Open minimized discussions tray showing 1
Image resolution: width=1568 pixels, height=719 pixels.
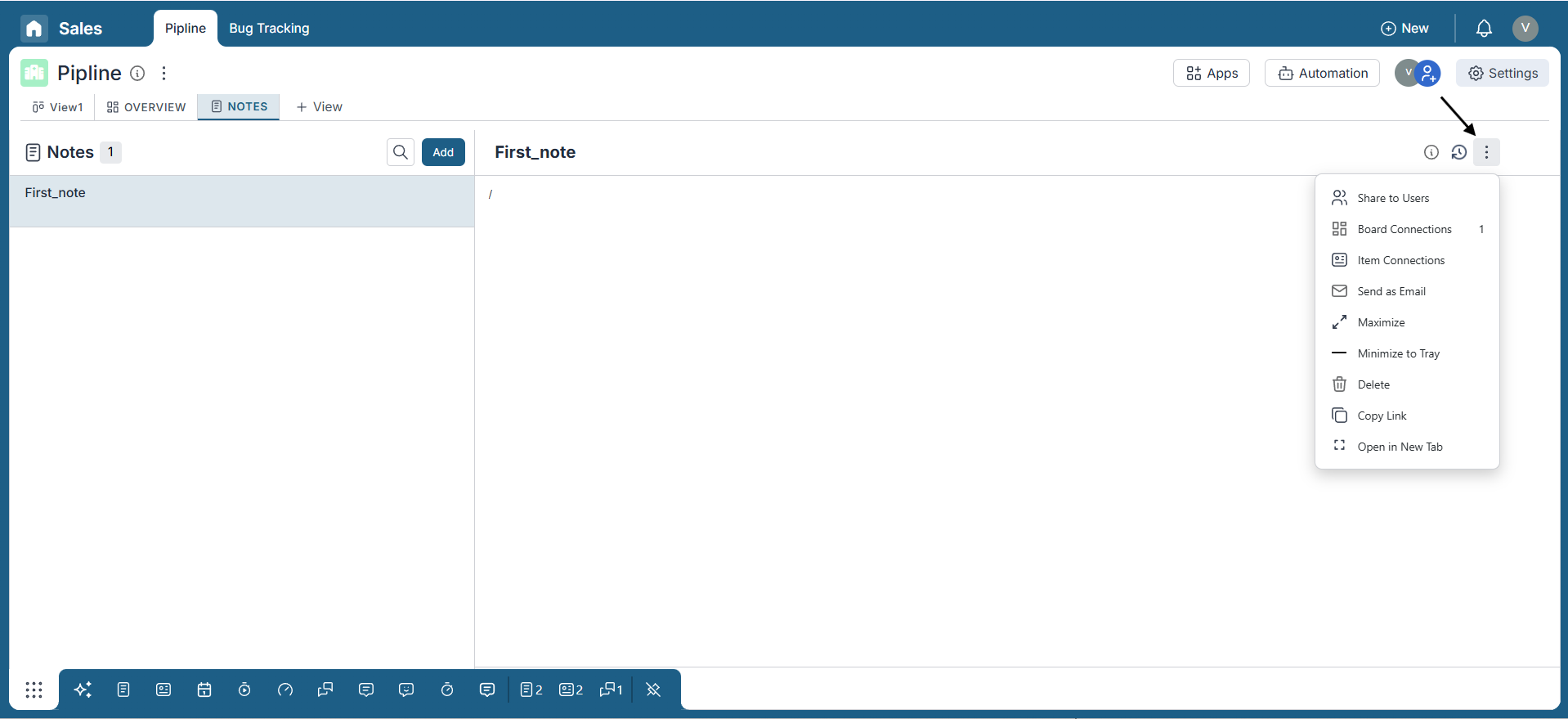(x=611, y=690)
